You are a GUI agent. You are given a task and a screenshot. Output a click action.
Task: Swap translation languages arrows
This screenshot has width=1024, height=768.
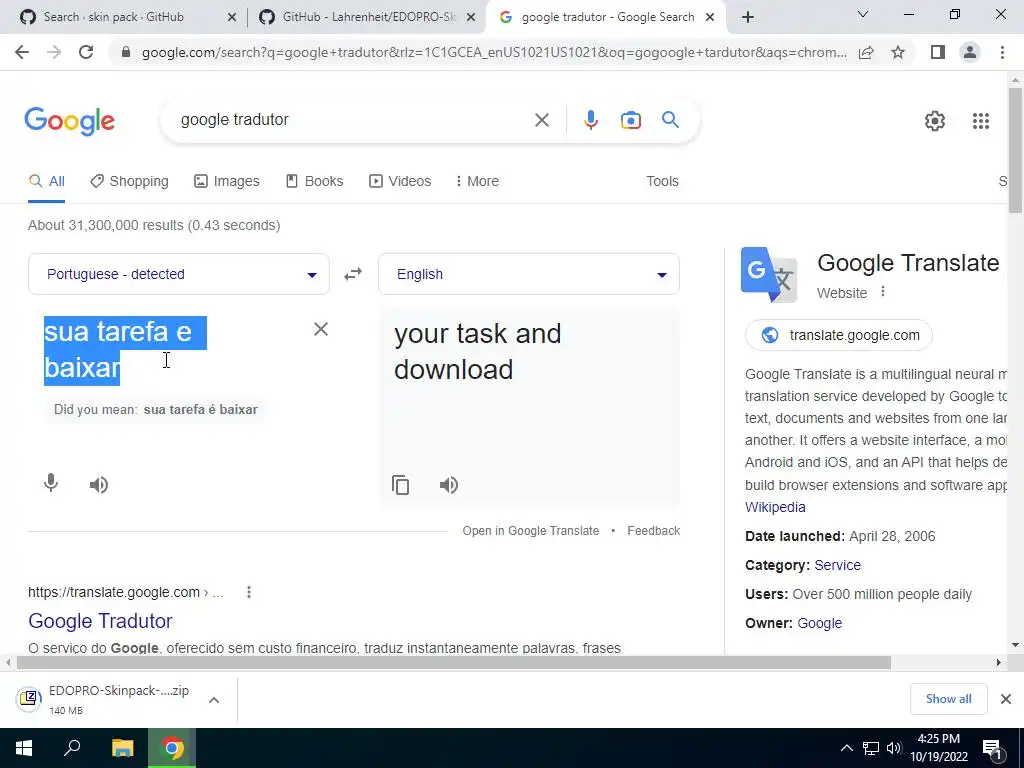pos(353,274)
